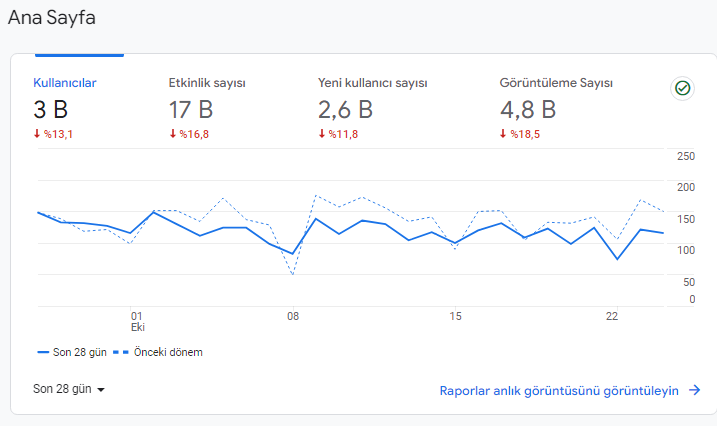
Task: Click the 200 y-axis label
Action: (686, 187)
